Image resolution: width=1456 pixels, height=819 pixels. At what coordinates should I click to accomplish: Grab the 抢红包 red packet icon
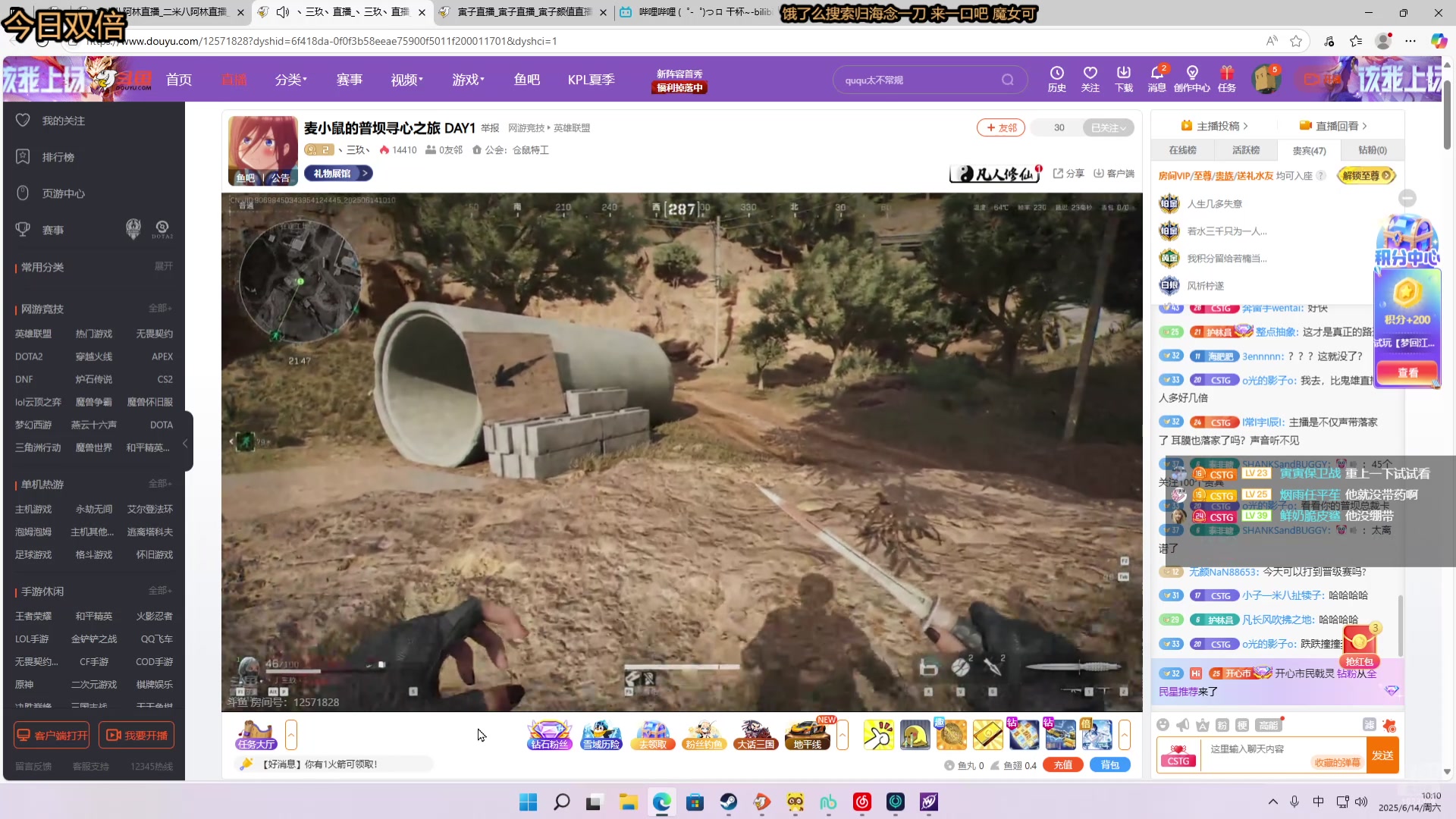click(1360, 646)
